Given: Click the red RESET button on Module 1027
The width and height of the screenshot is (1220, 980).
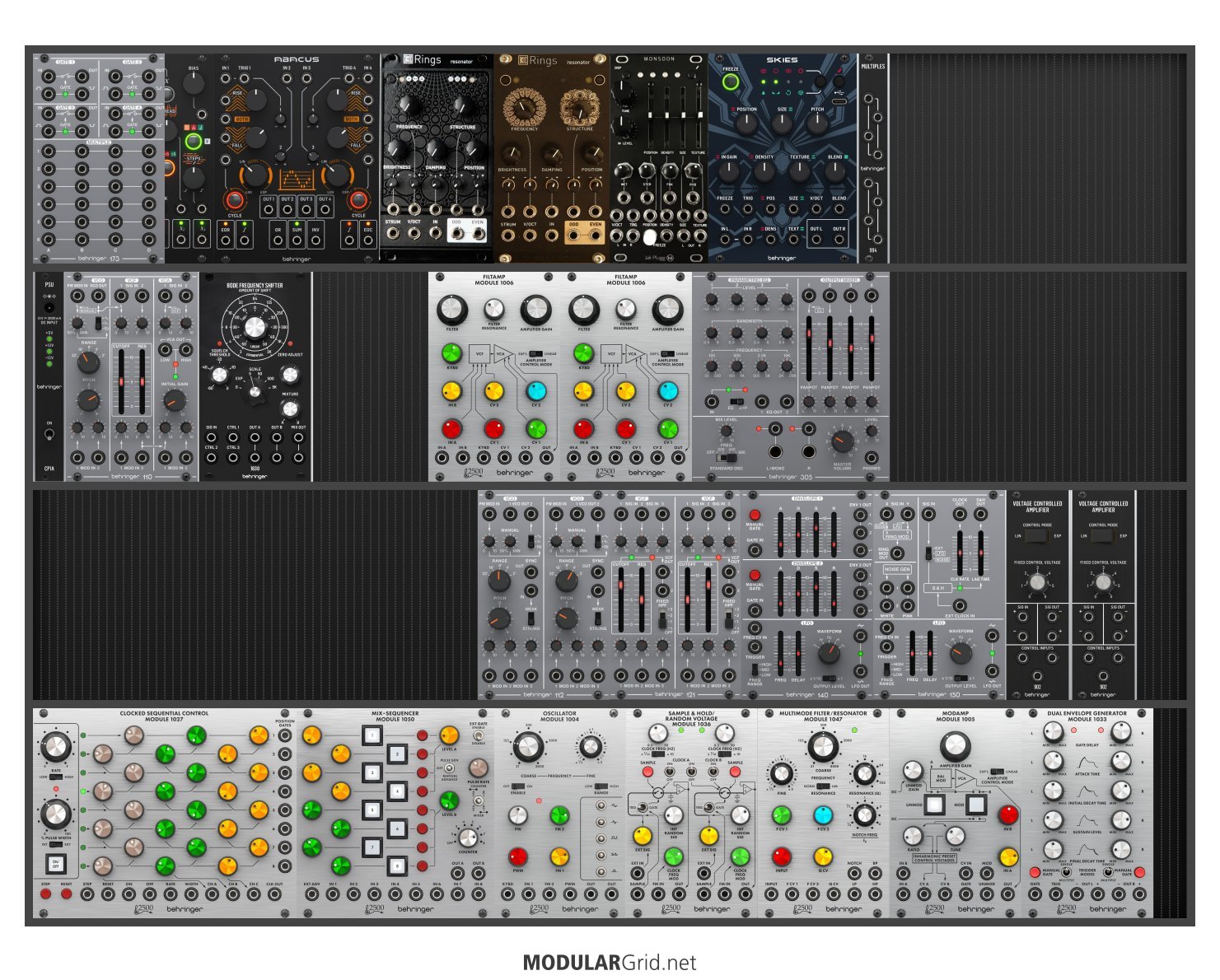Looking at the screenshot, I should 66,894.
